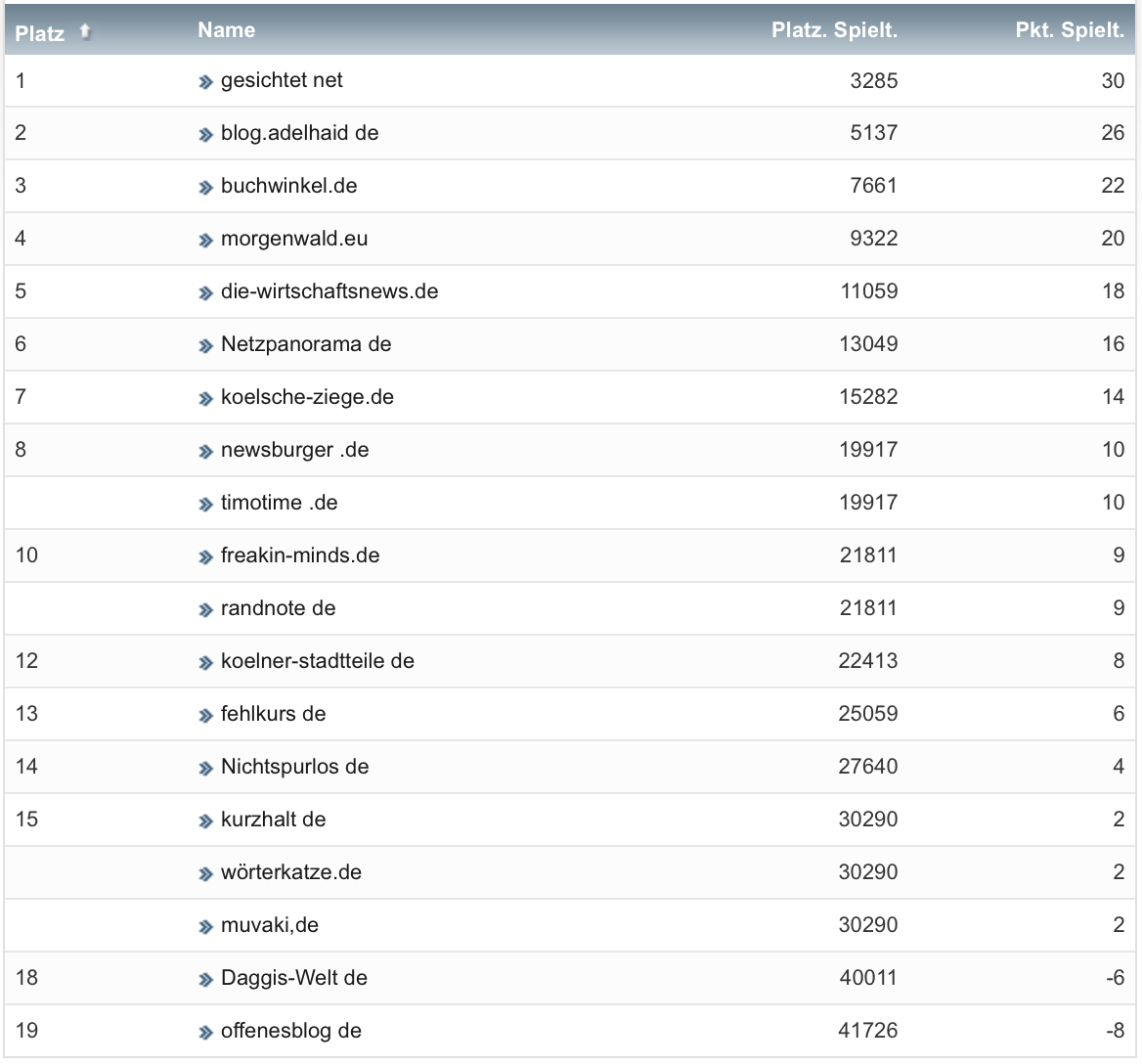Open the gesichtet net link
The image size is (1142, 1064).
click(282, 80)
